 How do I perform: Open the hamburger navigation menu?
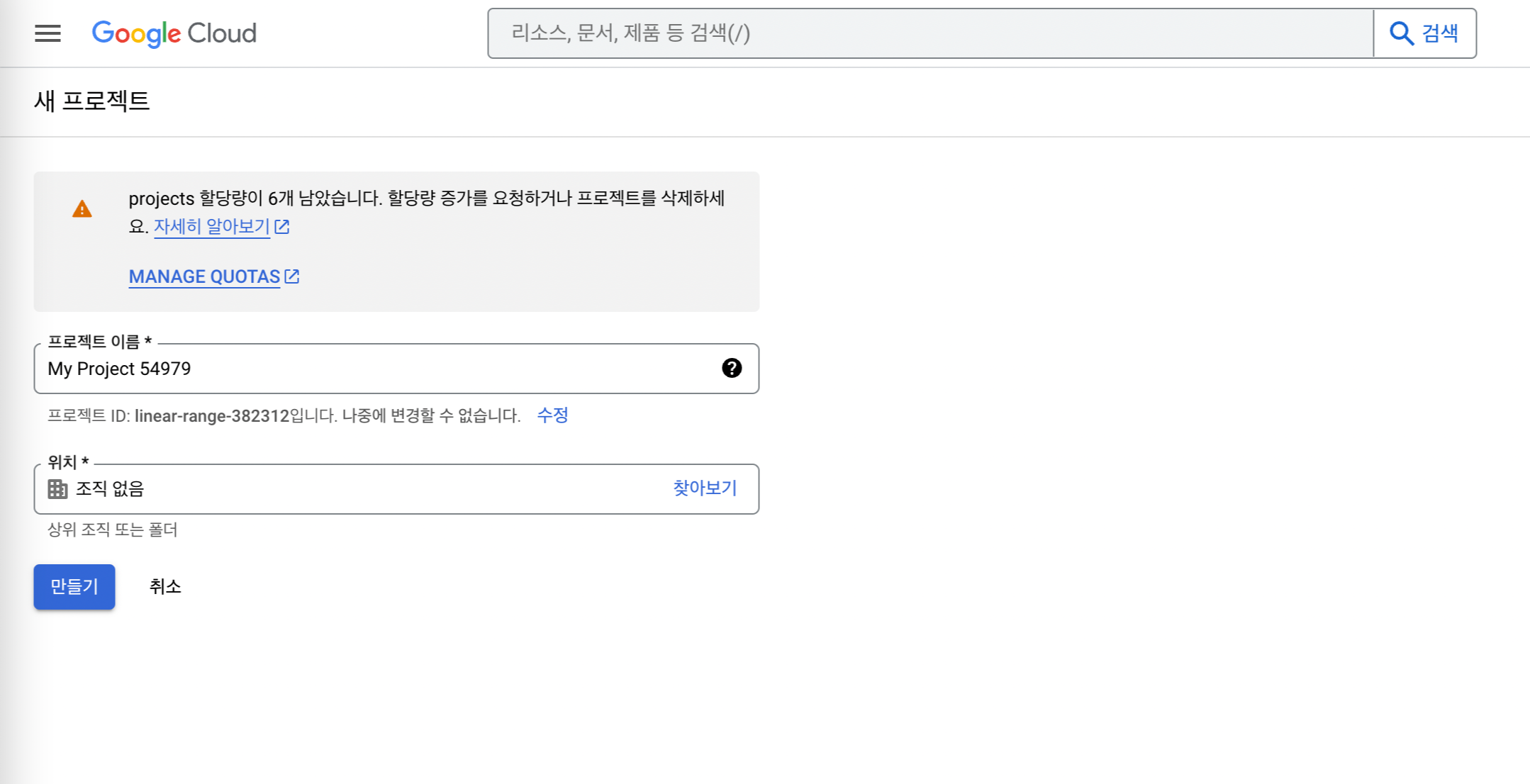48,33
